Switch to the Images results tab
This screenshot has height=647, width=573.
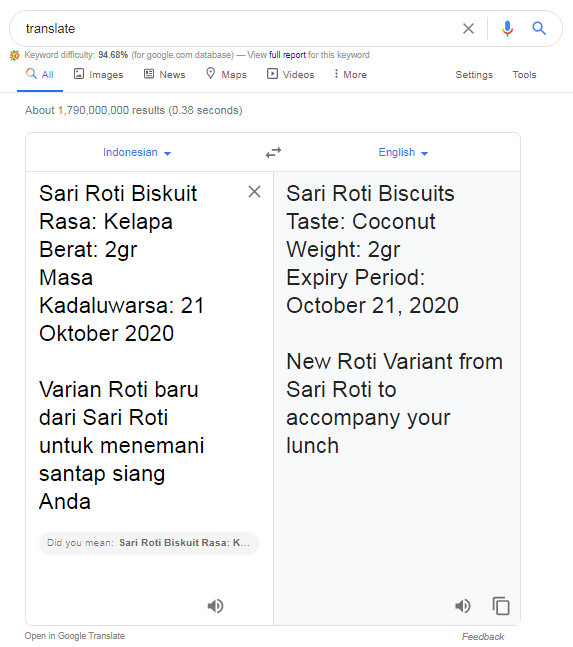pyautogui.click(x=99, y=74)
